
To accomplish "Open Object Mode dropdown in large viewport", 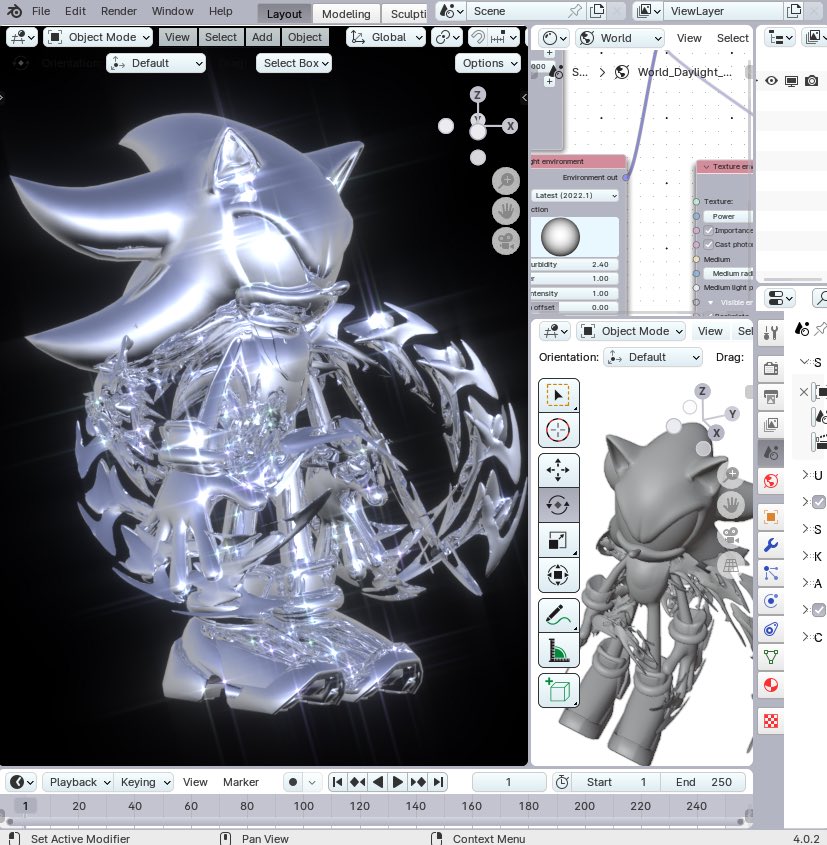I will 98,37.
